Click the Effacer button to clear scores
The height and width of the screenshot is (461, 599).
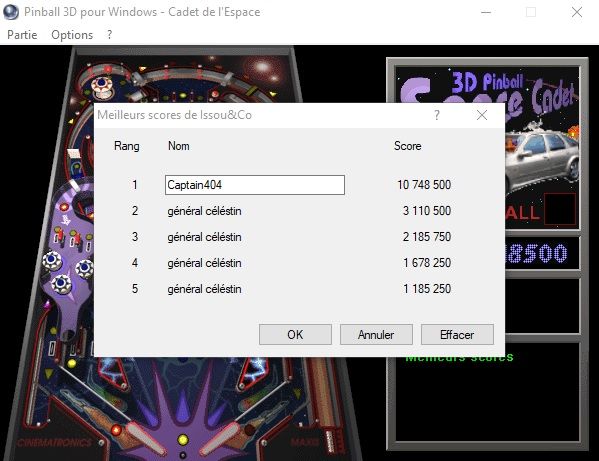[457, 335]
